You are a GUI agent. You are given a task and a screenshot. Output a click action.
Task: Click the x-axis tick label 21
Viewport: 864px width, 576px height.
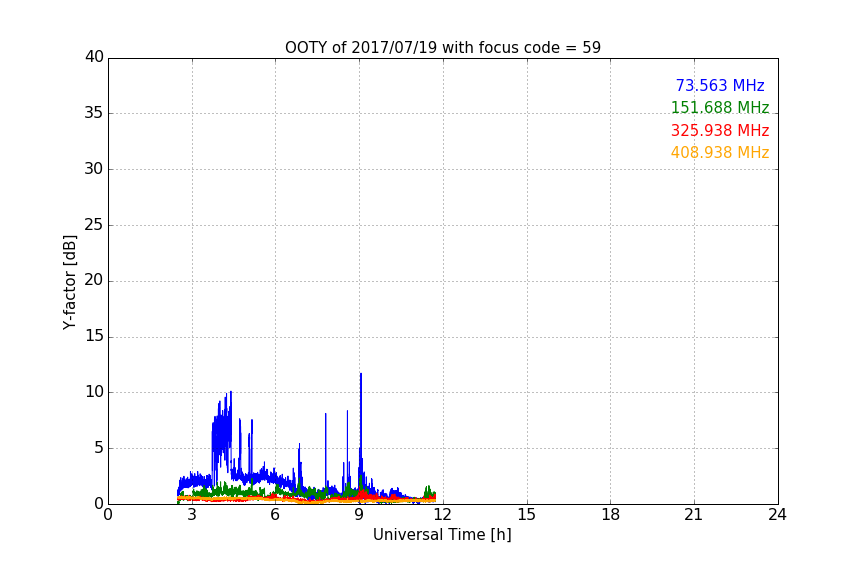[694, 515]
